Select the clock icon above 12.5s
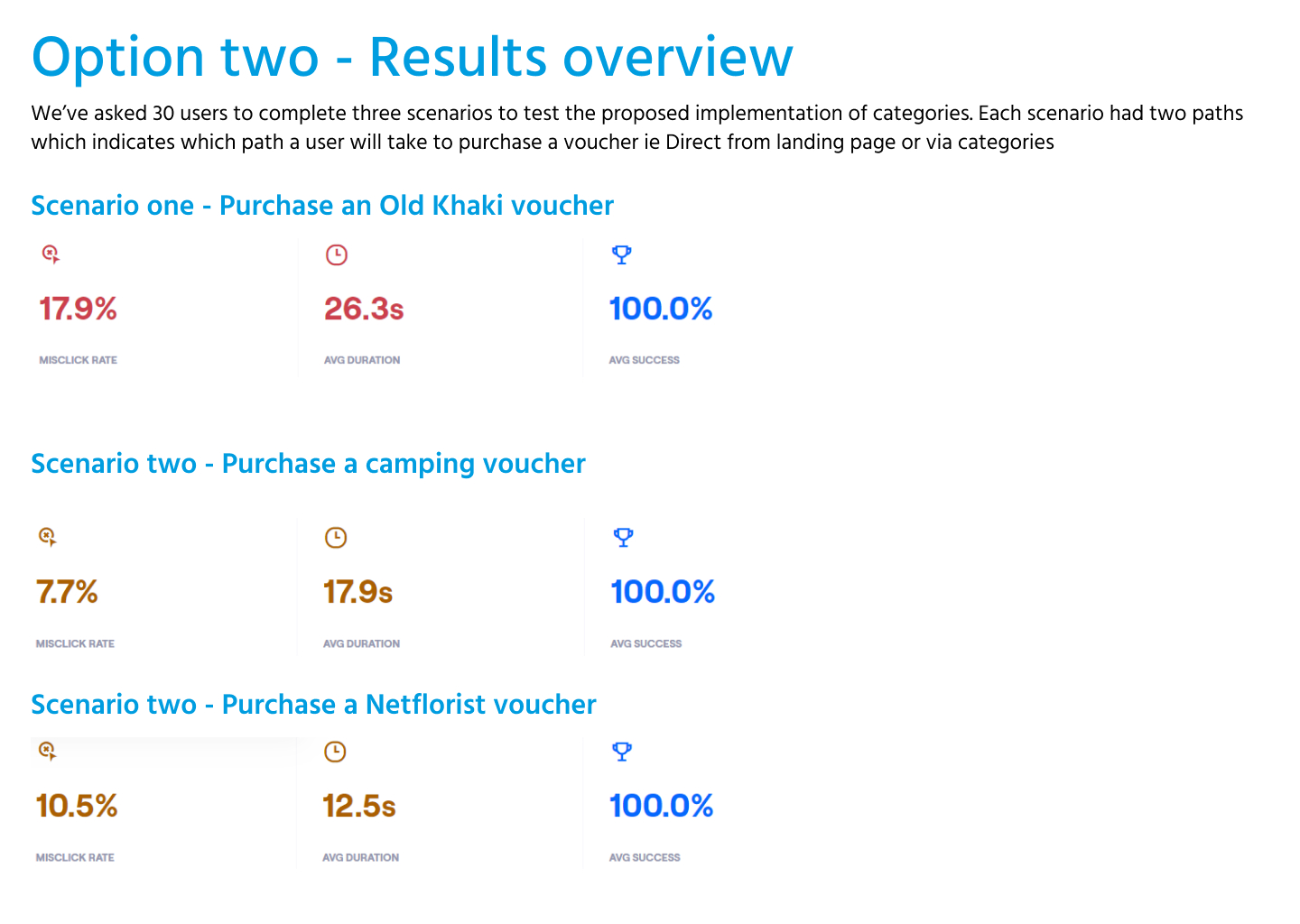1300x924 pixels. [x=335, y=752]
